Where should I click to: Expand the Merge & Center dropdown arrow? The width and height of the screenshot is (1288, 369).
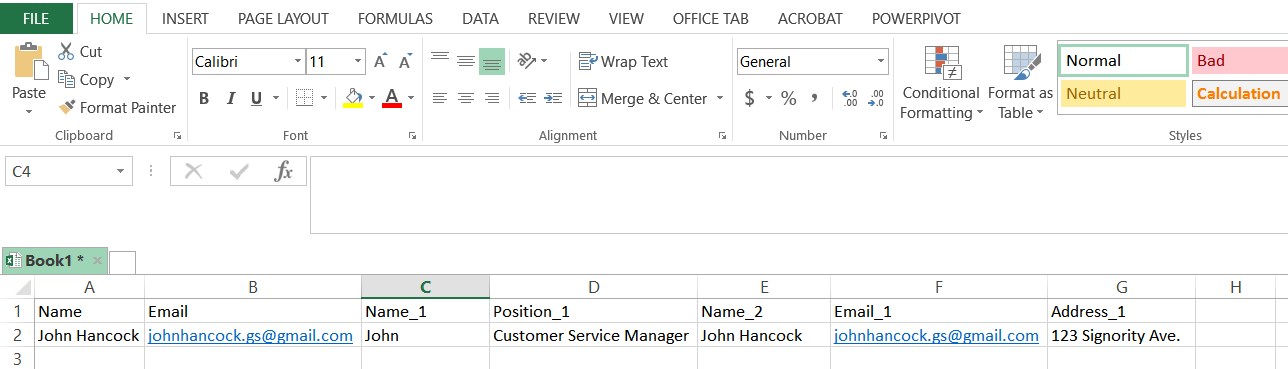718,99
